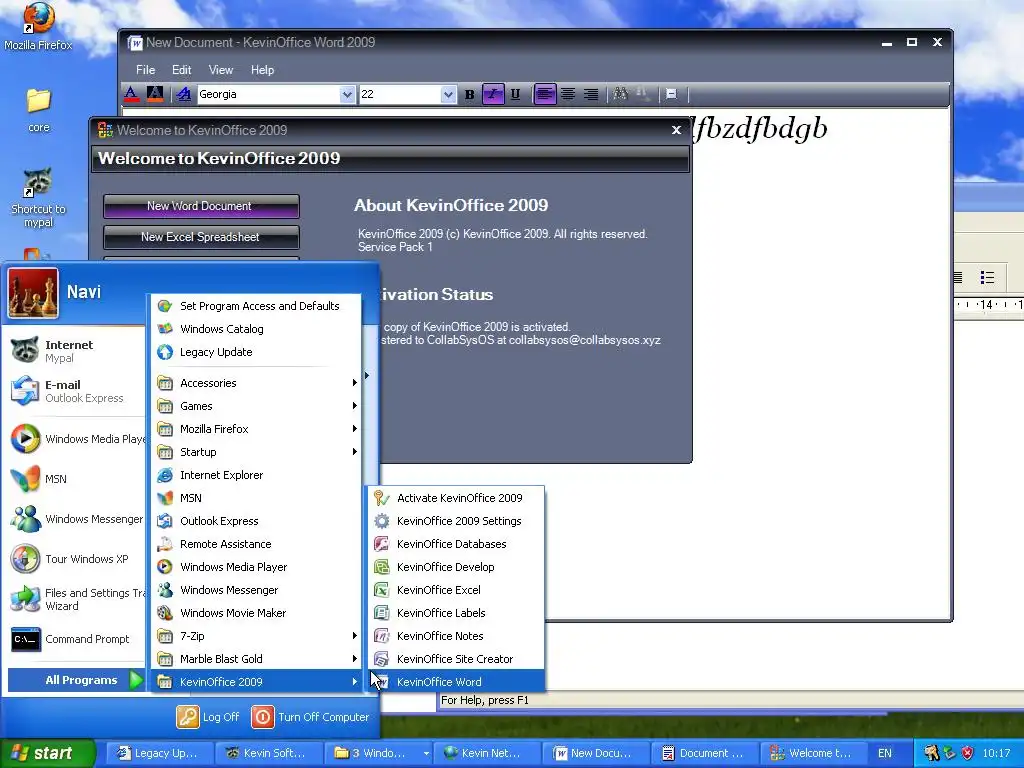Open Remote Assistance from All Programs

click(x=257, y=544)
